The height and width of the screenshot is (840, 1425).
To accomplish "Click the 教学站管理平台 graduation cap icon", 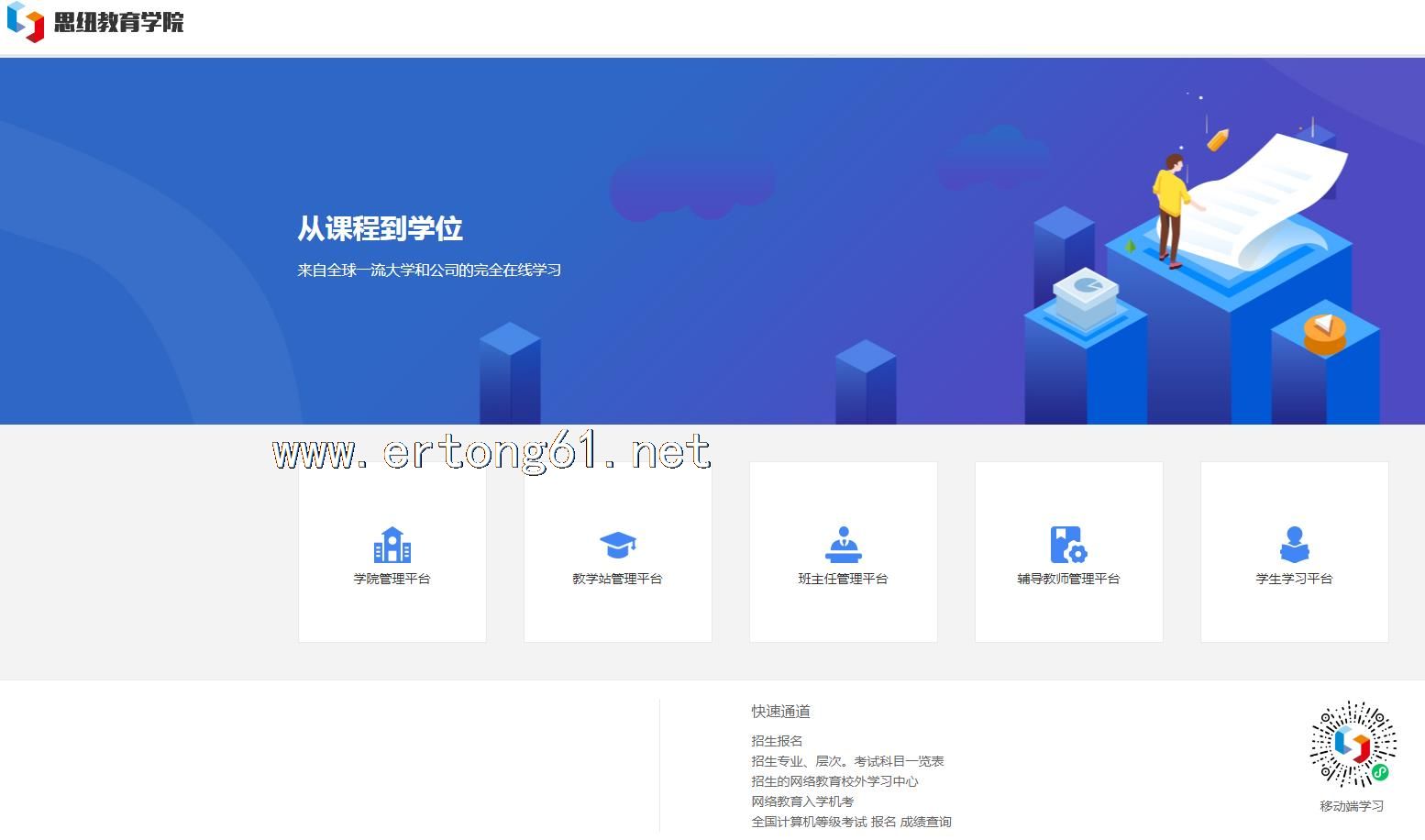I will click(617, 545).
